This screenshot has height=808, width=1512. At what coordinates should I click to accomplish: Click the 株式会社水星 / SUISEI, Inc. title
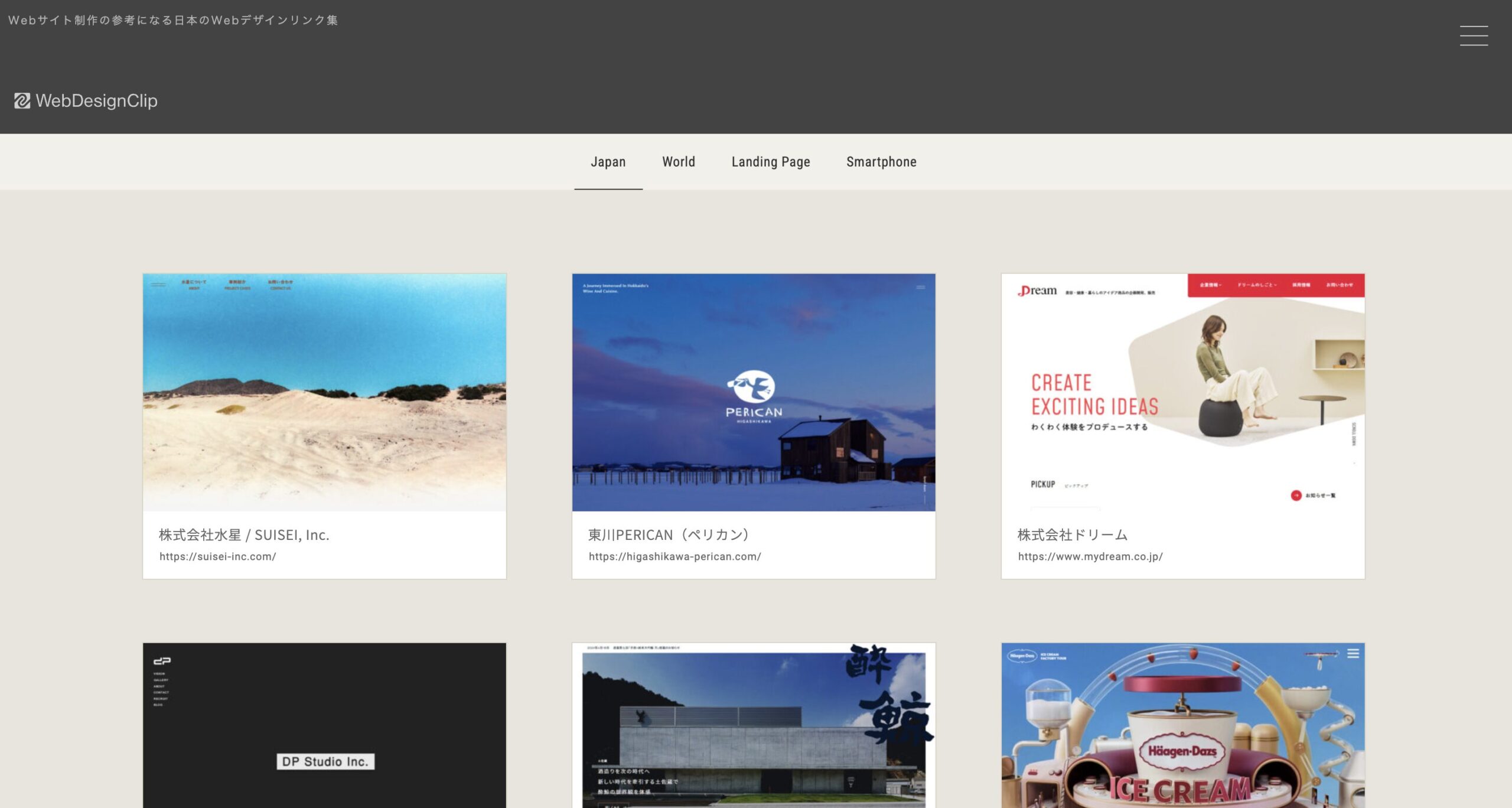244,535
